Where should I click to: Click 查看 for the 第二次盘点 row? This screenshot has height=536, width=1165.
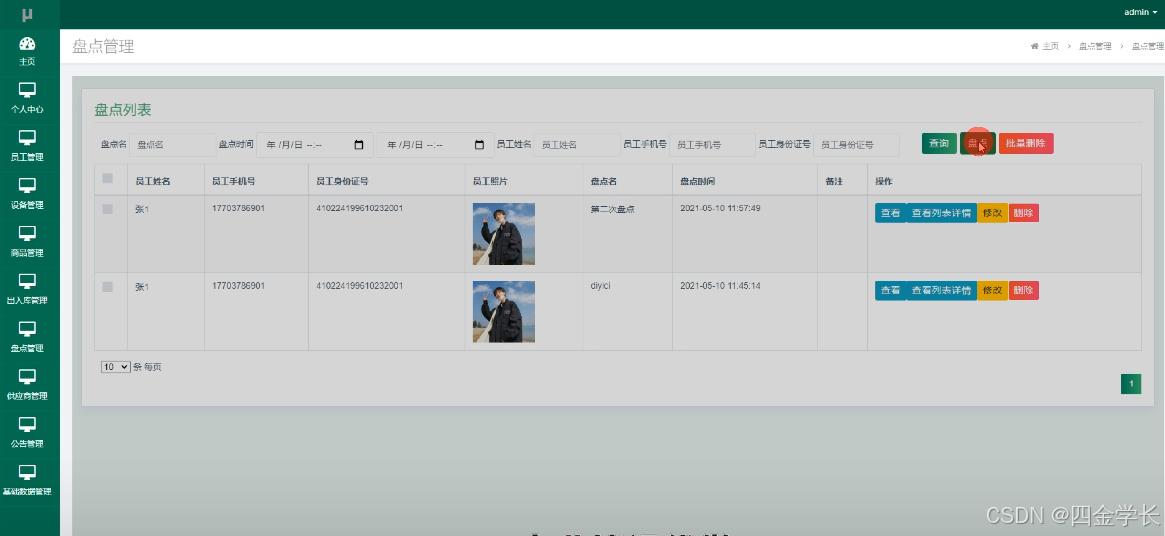coord(890,213)
